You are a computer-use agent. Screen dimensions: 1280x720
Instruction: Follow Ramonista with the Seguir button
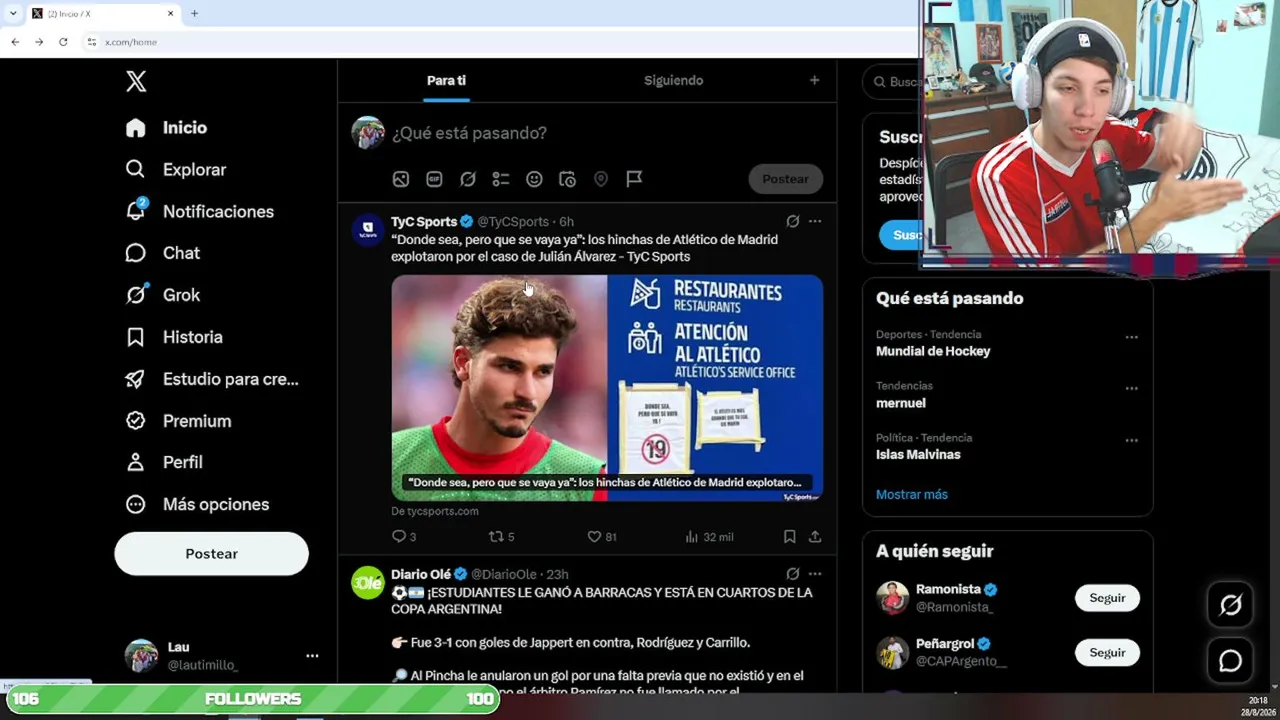(1107, 598)
